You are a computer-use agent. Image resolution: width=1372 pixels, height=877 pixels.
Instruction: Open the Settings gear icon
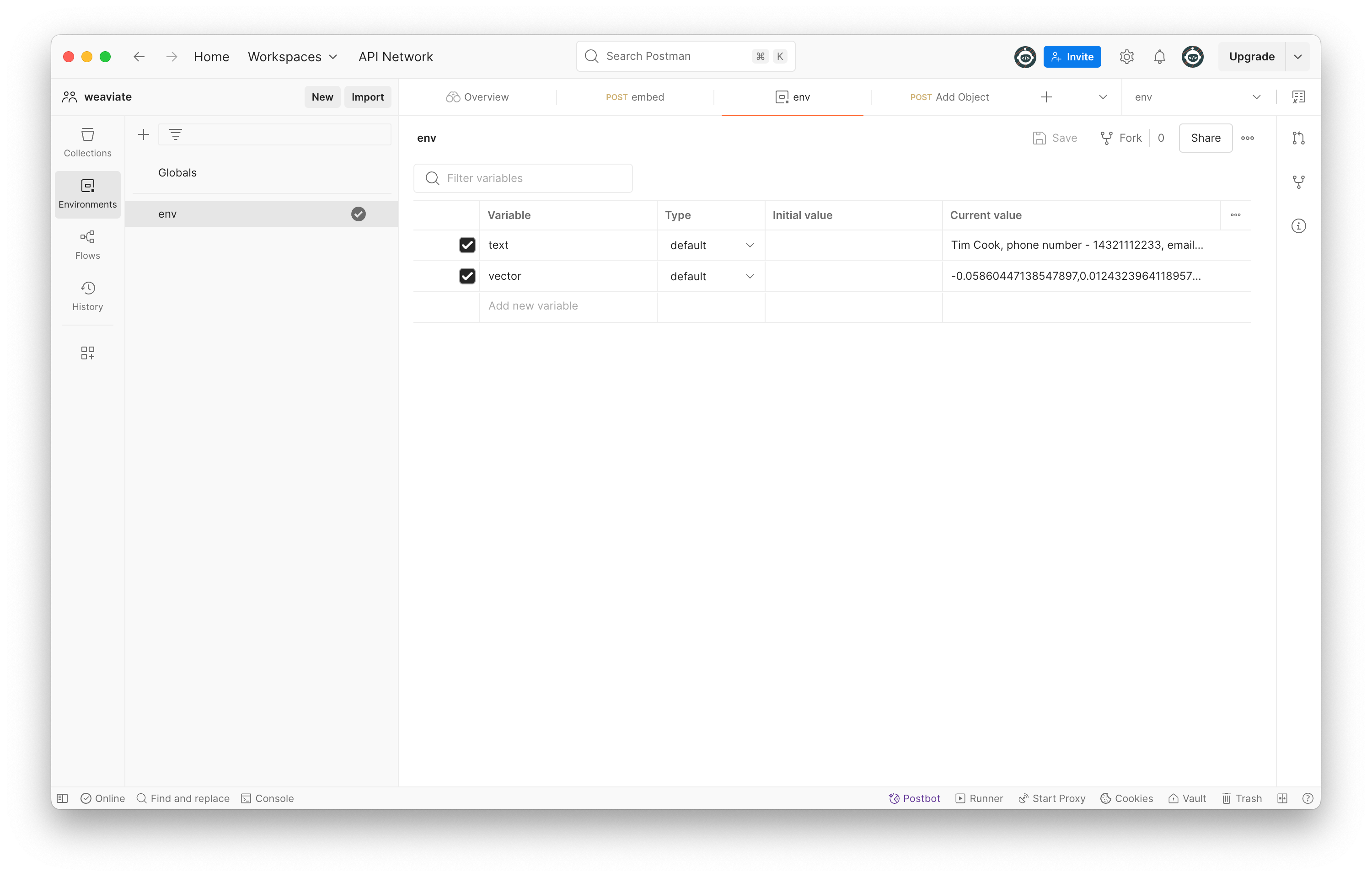coord(1126,56)
